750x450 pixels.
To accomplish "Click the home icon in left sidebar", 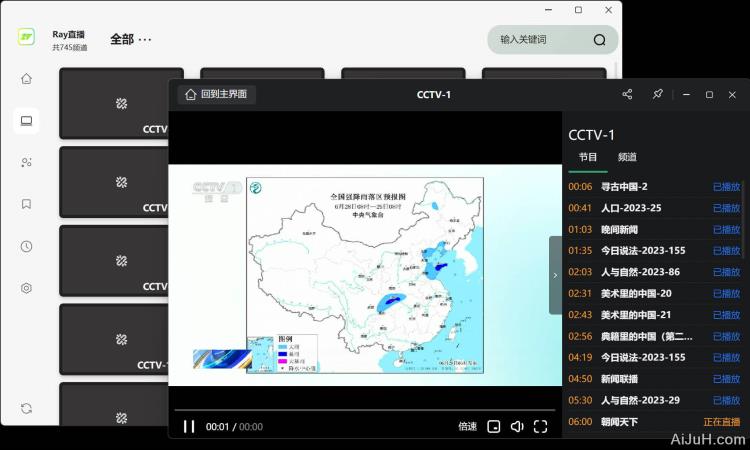I will click(26, 79).
